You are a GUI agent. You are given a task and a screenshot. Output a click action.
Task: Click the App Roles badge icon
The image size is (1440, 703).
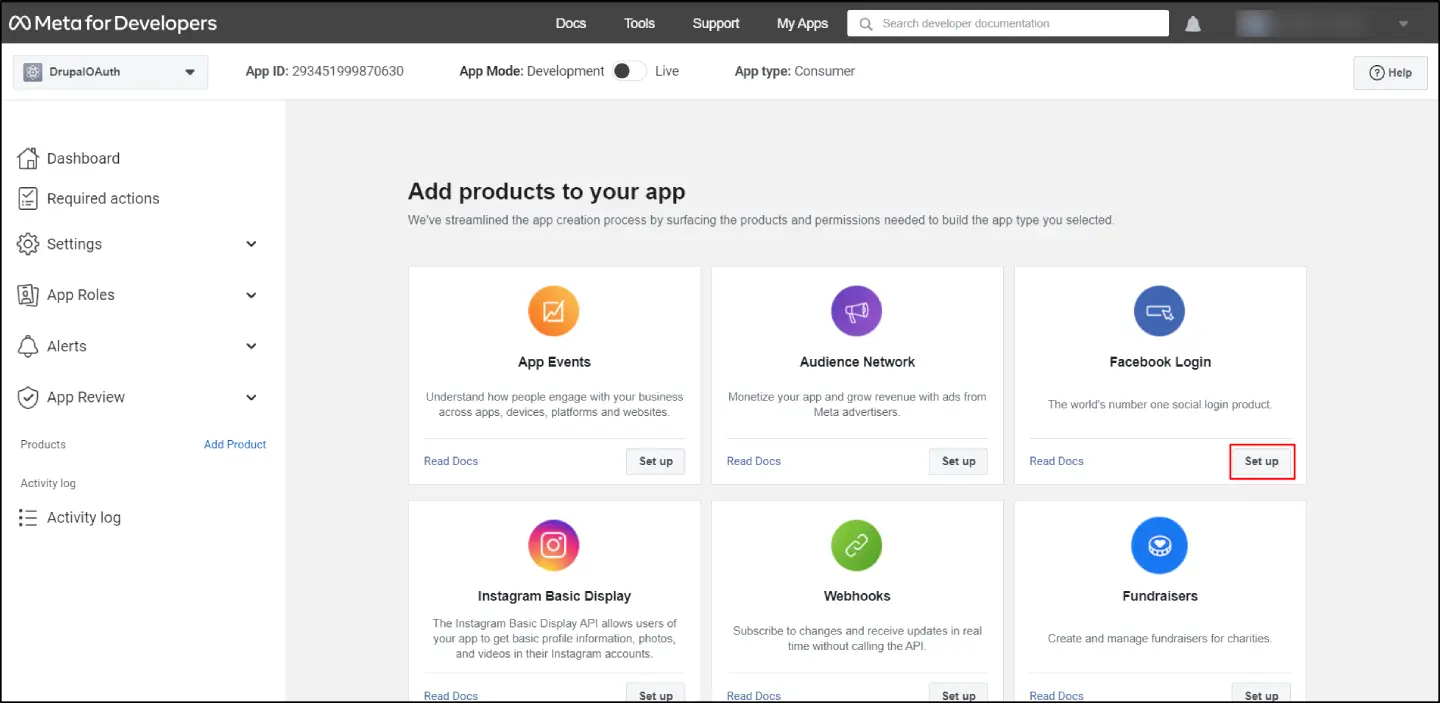pyautogui.click(x=28, y=295)
